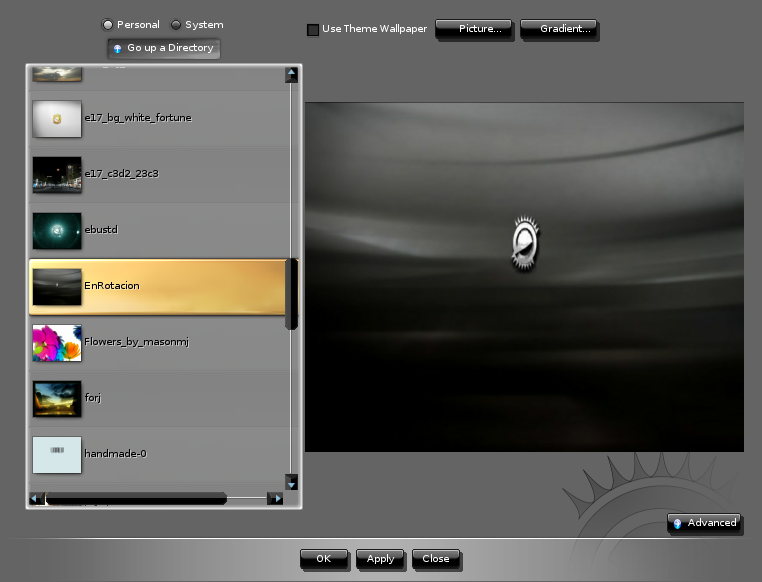This screenshot has height=582, width=762.
Task: Open the Advanced settings
Action: [705, 523]
